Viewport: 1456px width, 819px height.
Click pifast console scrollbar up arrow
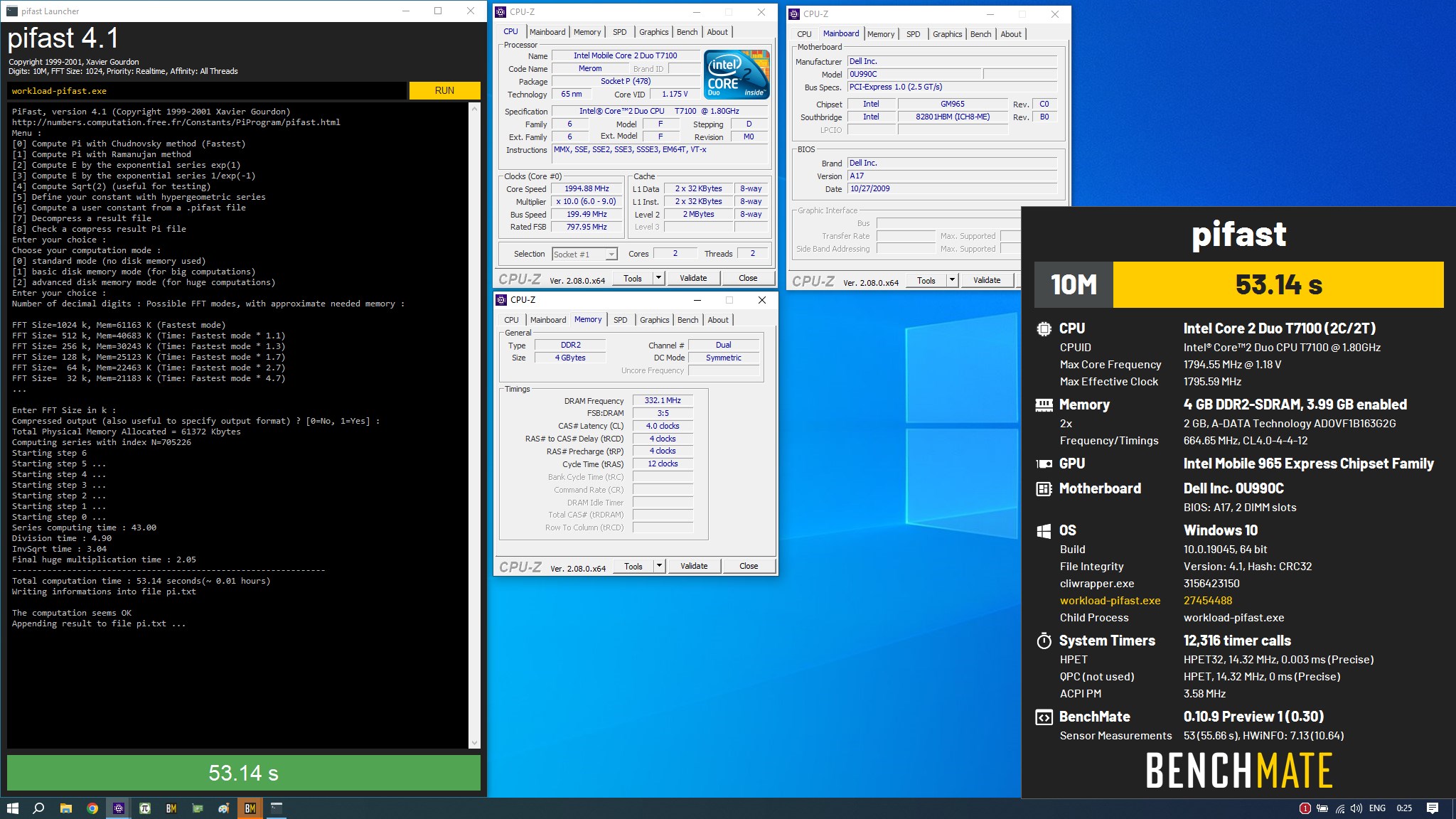[x=475, y=108]
